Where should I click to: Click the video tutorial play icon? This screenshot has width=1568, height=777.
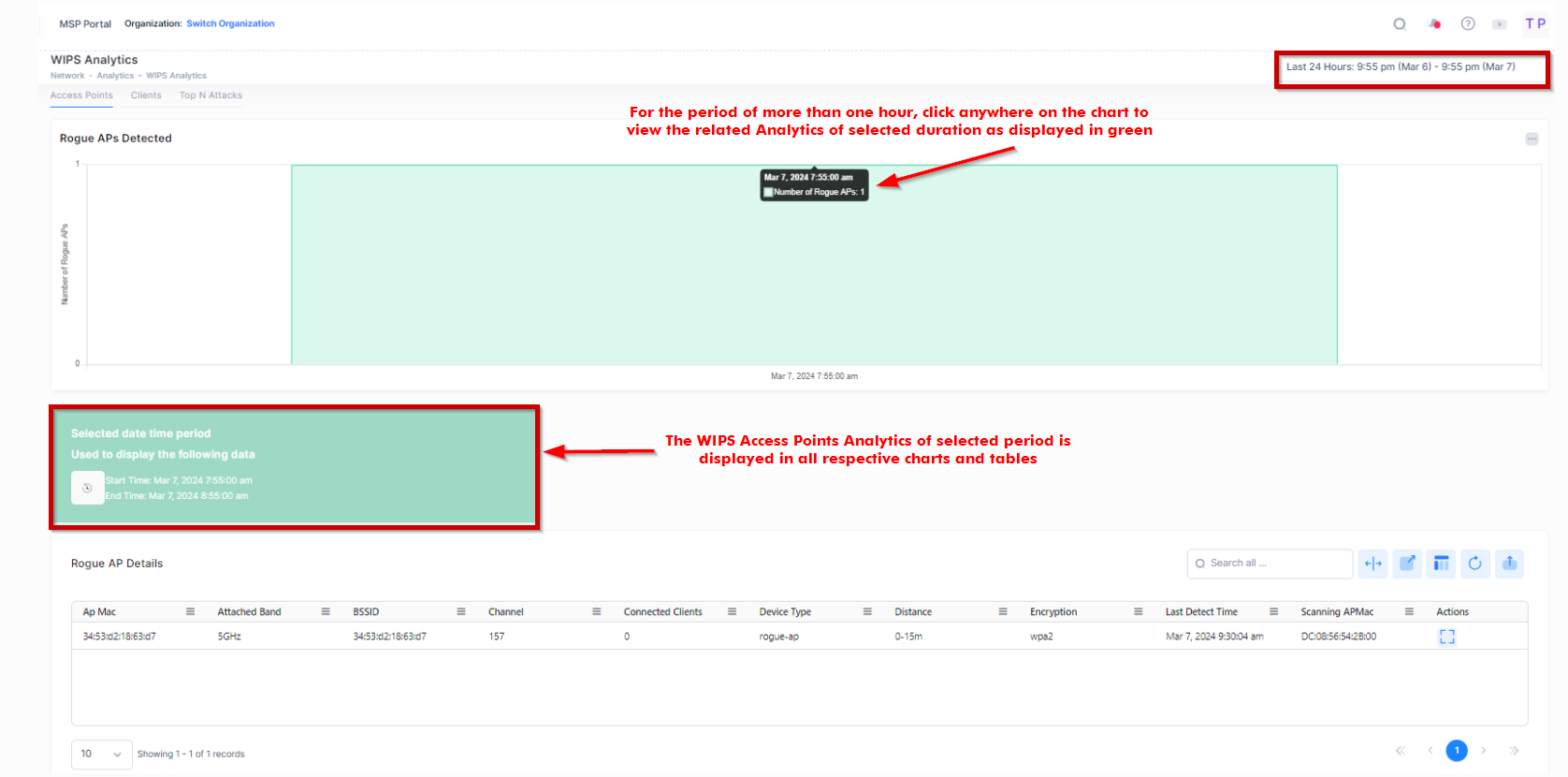click(x=1500, y=24)
